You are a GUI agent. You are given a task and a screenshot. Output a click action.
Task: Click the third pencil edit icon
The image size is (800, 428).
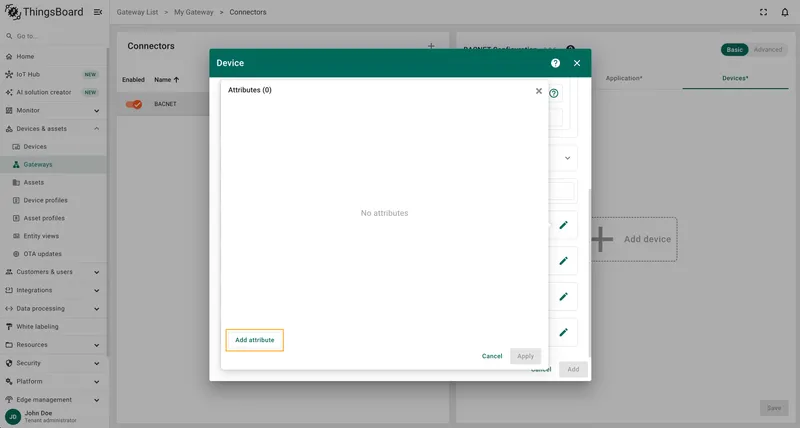coord(563,296)
